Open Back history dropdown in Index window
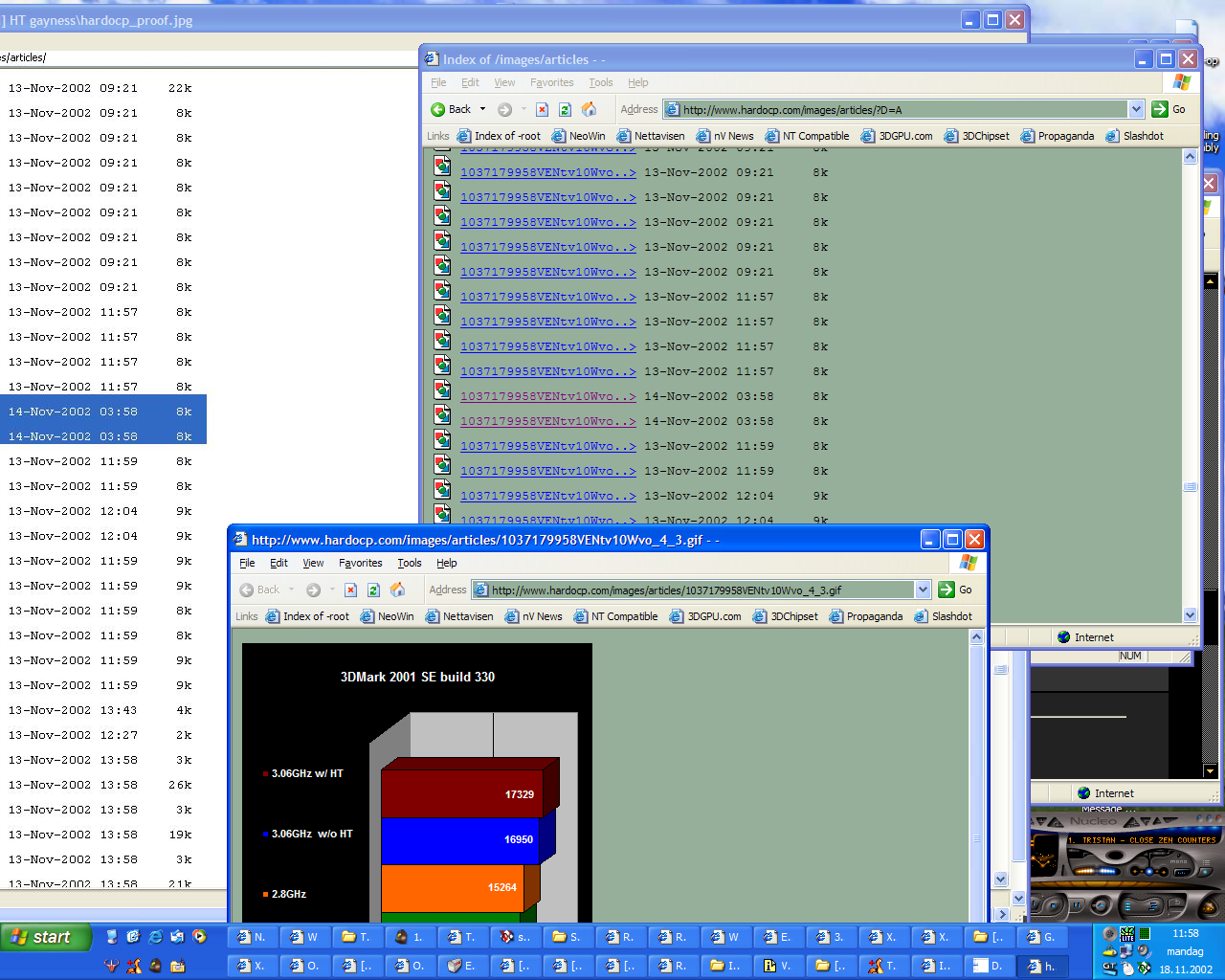 (x=482, y=109)
